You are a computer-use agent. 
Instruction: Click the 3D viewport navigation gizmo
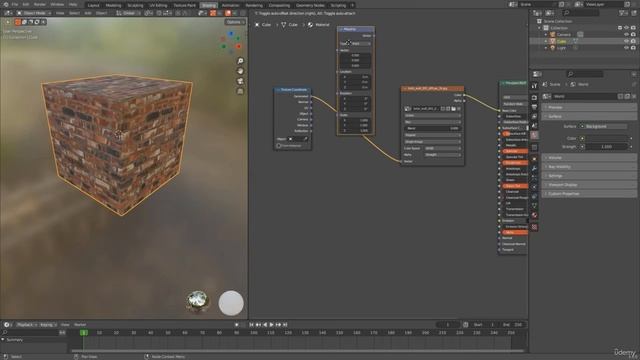231,42
